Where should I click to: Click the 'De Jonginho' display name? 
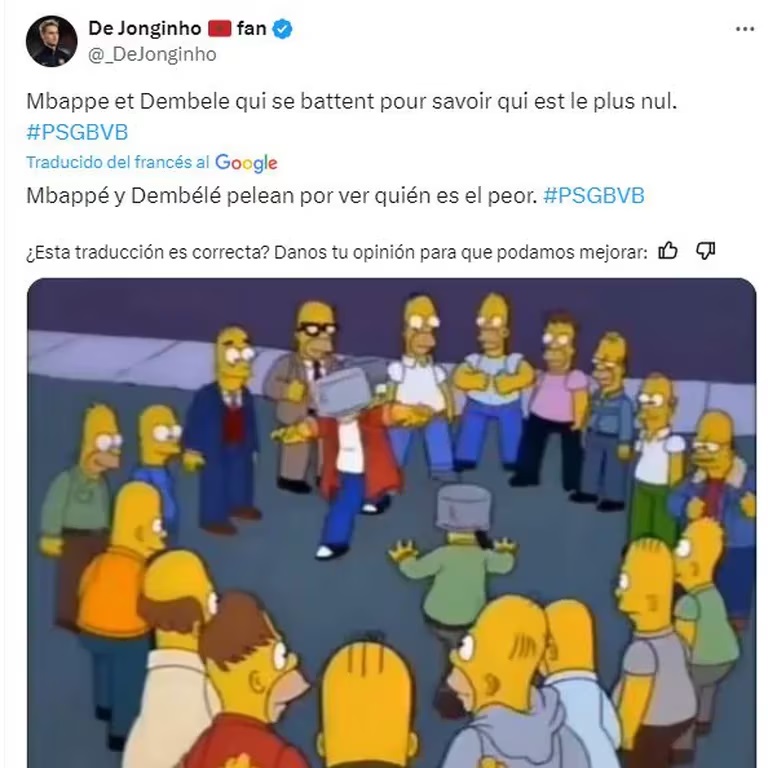point(144,28)
